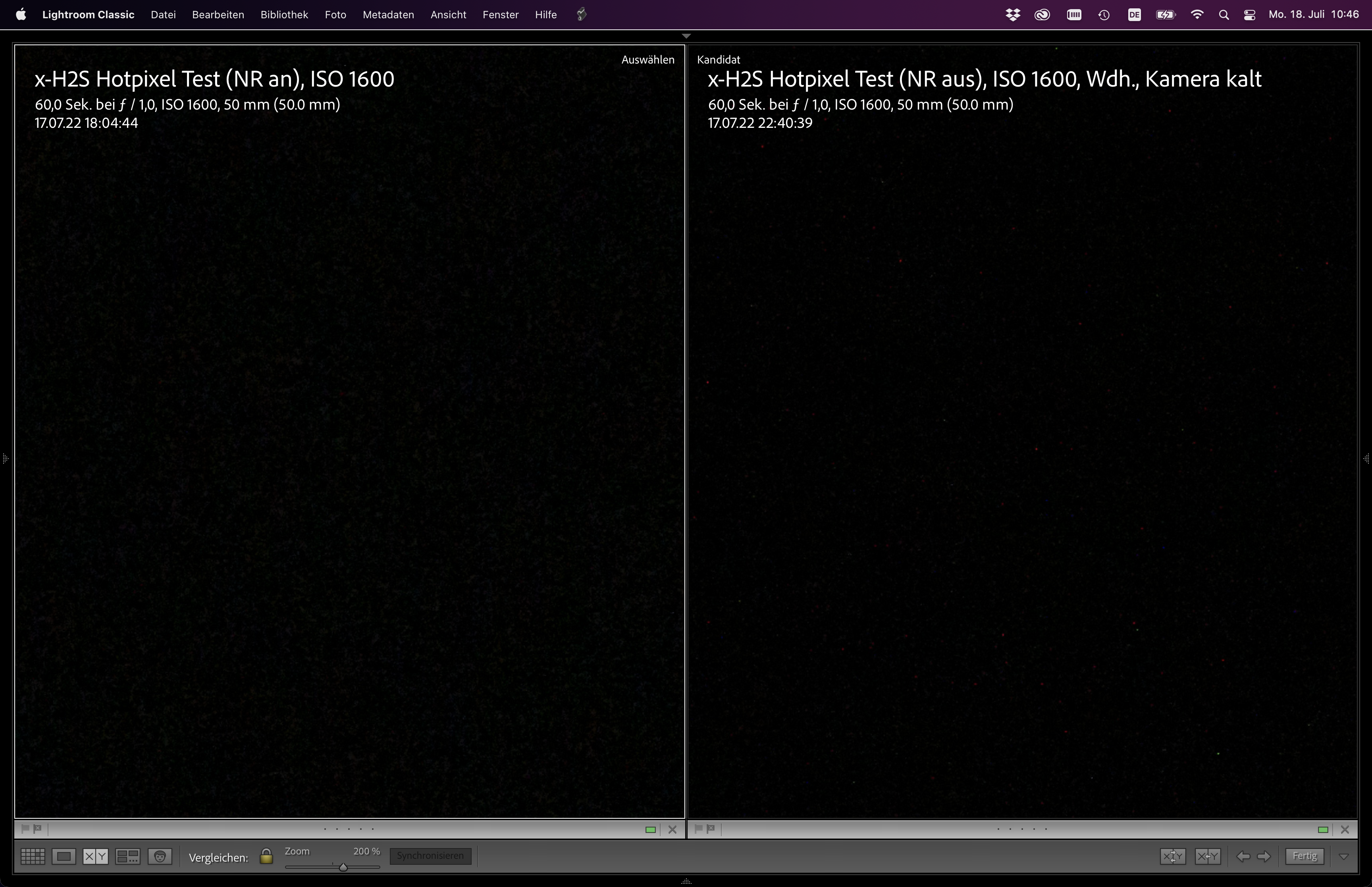Image resolution: width=1372 pixels, height=887 pixels.
Task: Close the right Kandidat photo pane
Action: [x=1345, y=830]
